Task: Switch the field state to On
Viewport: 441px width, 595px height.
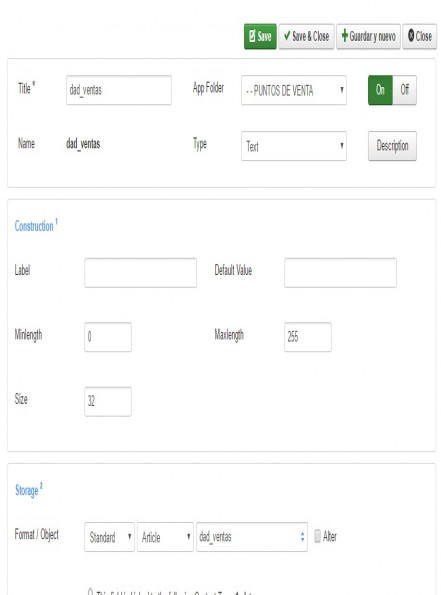Action: click(380, 90)
